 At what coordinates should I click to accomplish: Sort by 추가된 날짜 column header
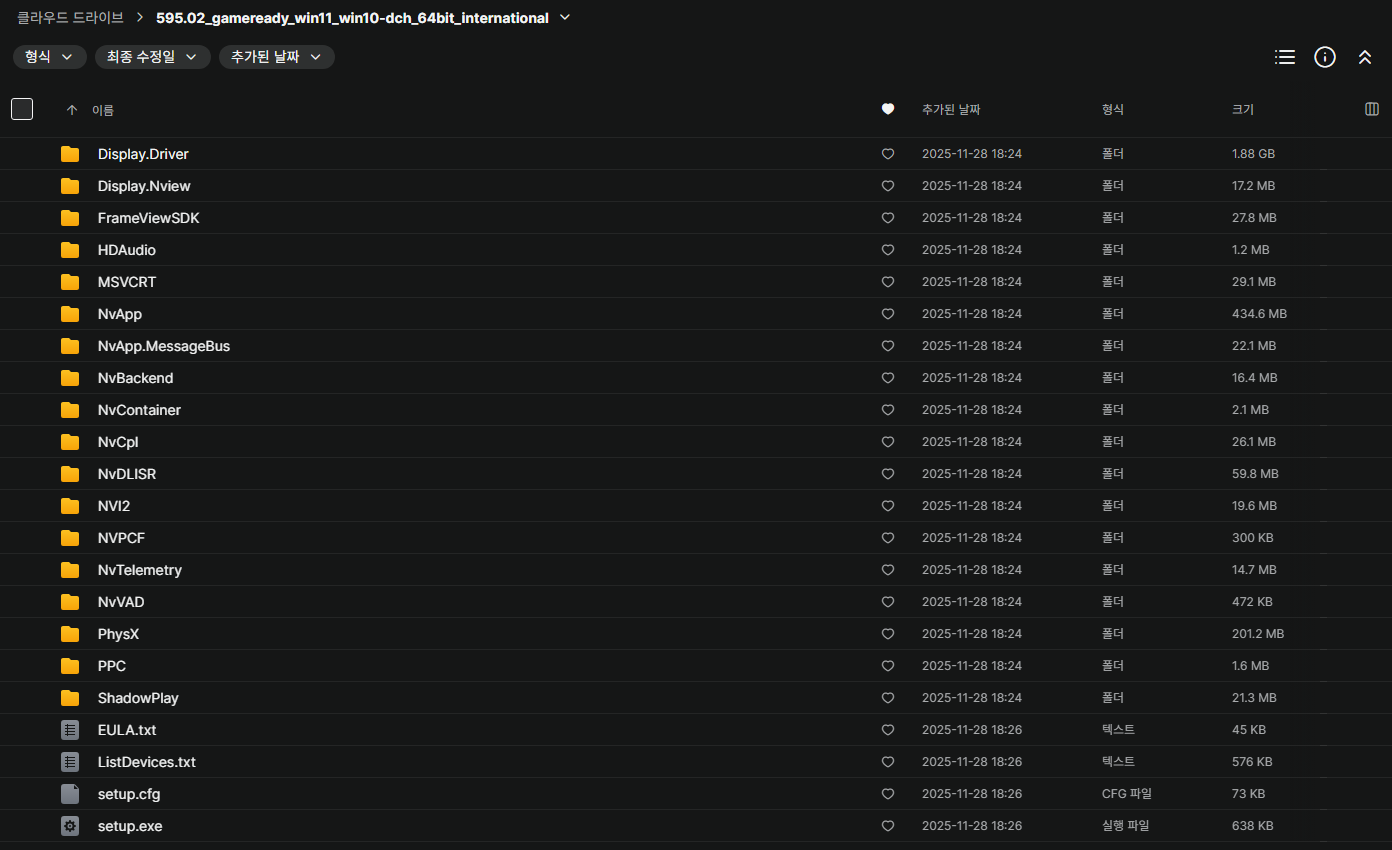pos(951,110)
